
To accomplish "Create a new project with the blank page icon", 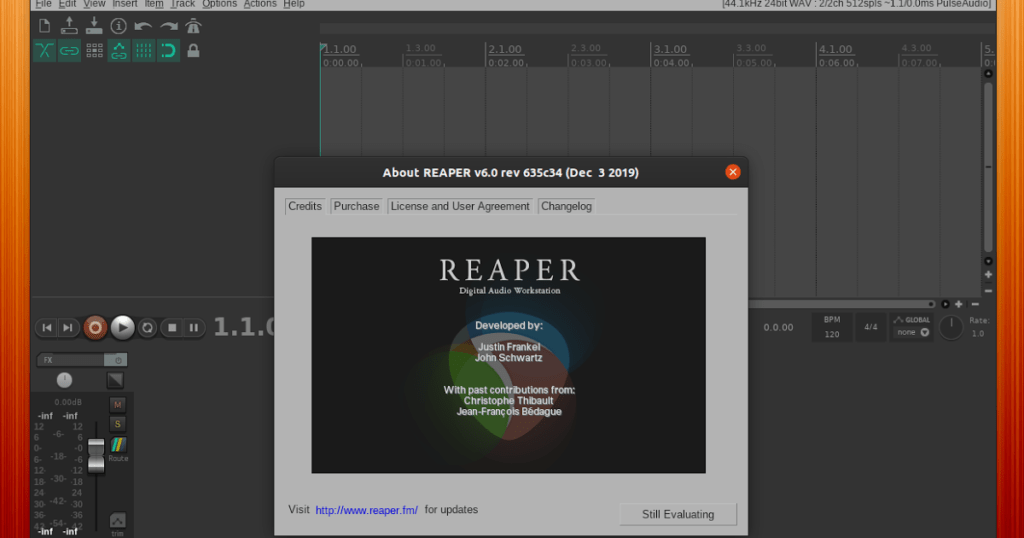I will [x=44, y=26].
